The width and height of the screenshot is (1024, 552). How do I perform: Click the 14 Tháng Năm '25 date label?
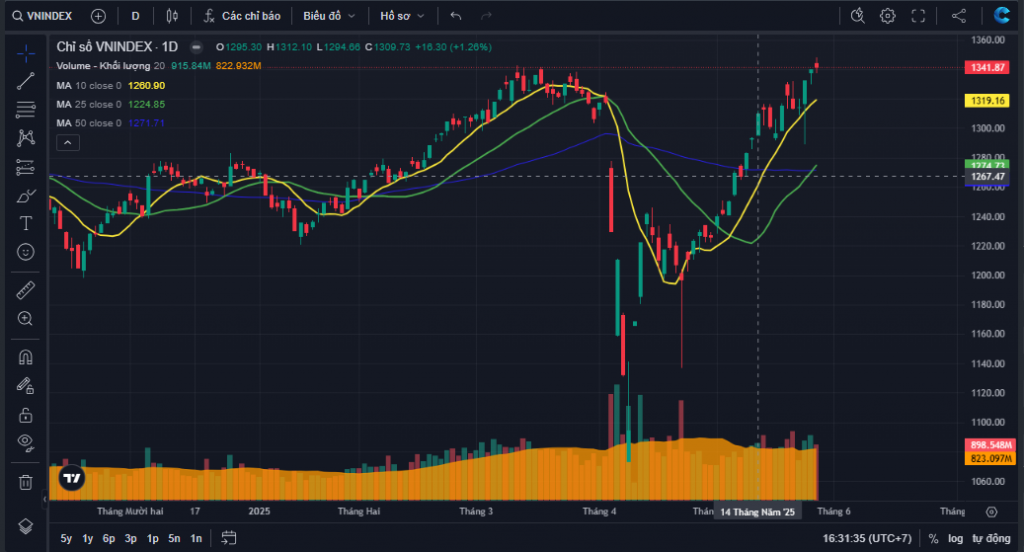click(x=758, y=512)
